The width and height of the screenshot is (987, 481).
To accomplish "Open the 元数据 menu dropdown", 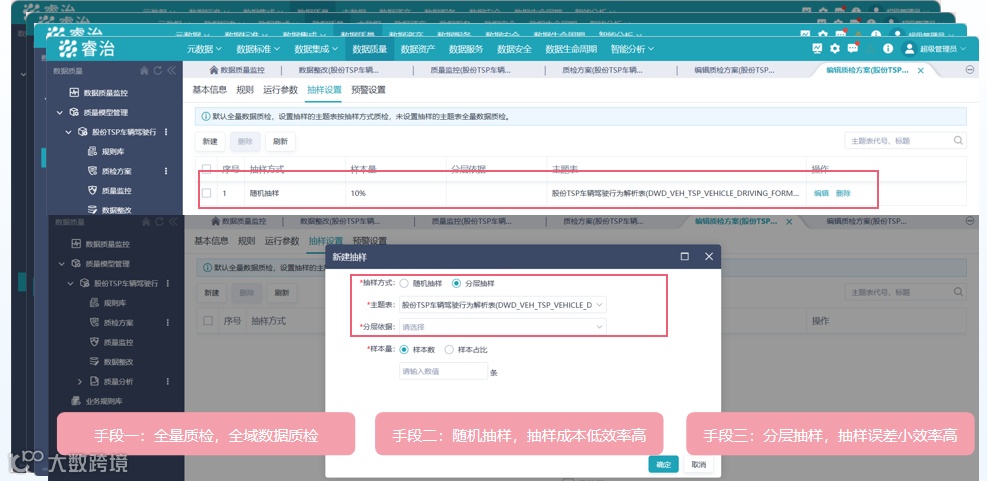I will pos(204,49).
